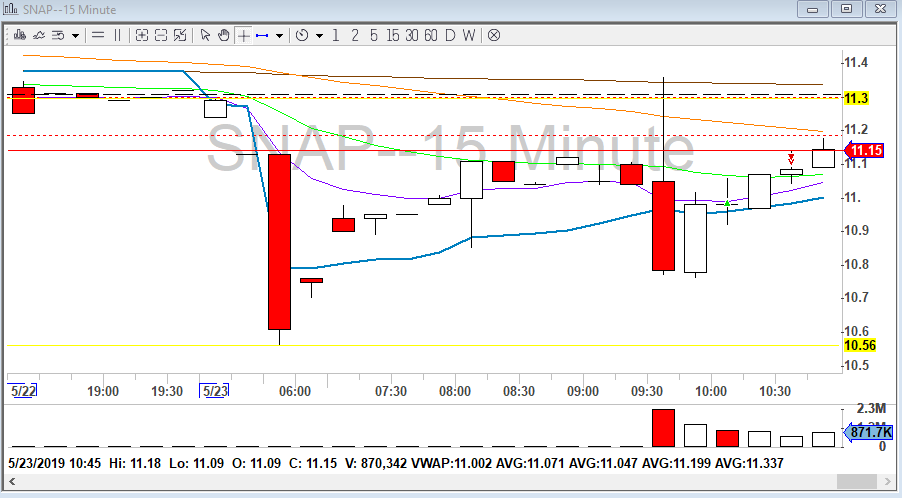Open the trendline tool dropdown arrow
The width and height of the screenshot is (902, 498).
280,36
